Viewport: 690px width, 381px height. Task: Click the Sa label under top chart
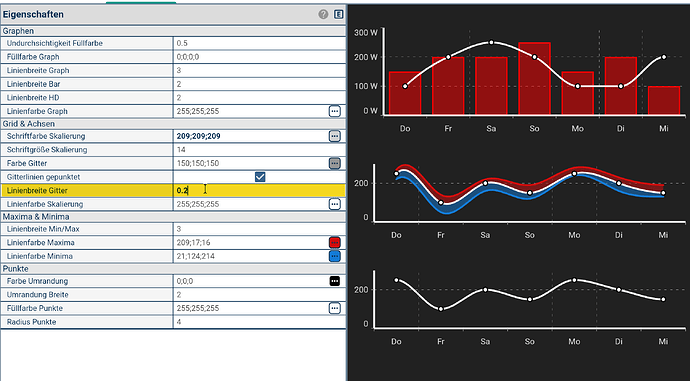click(x=491, y=128)
